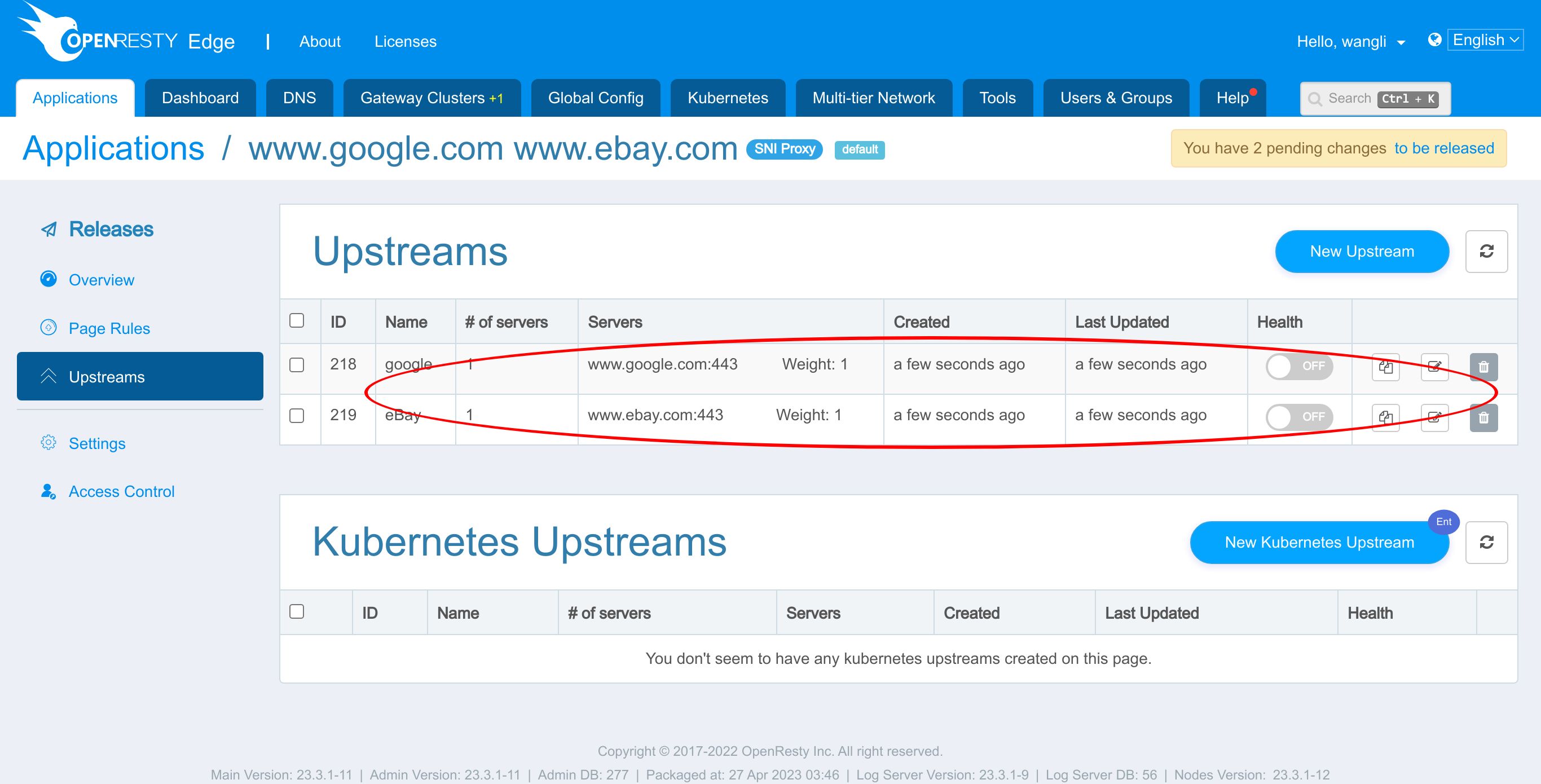
Task: Click the Access Control user icon
Action: pos(49,491)
